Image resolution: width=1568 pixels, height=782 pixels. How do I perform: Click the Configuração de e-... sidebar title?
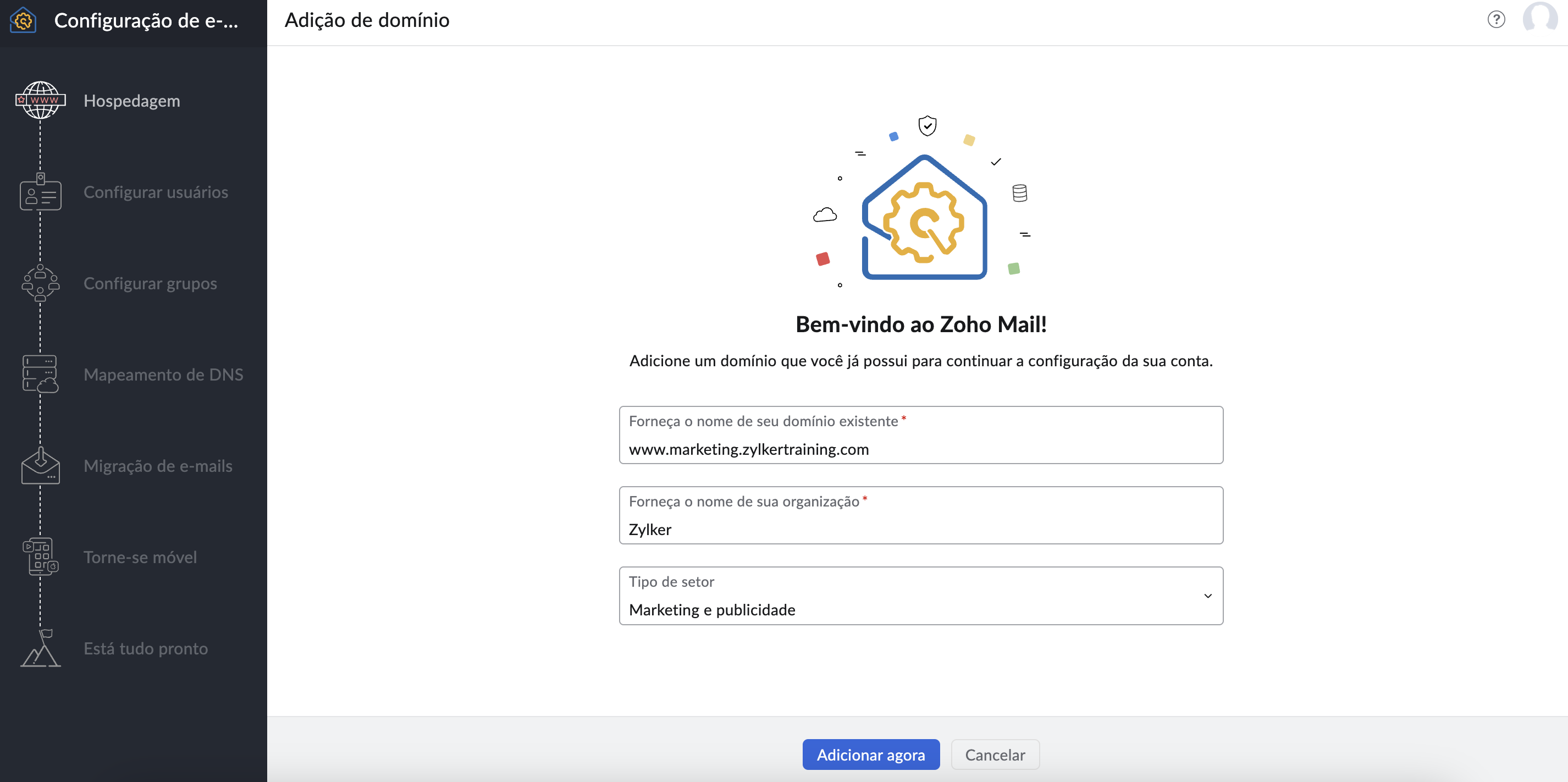coord(146,20)
